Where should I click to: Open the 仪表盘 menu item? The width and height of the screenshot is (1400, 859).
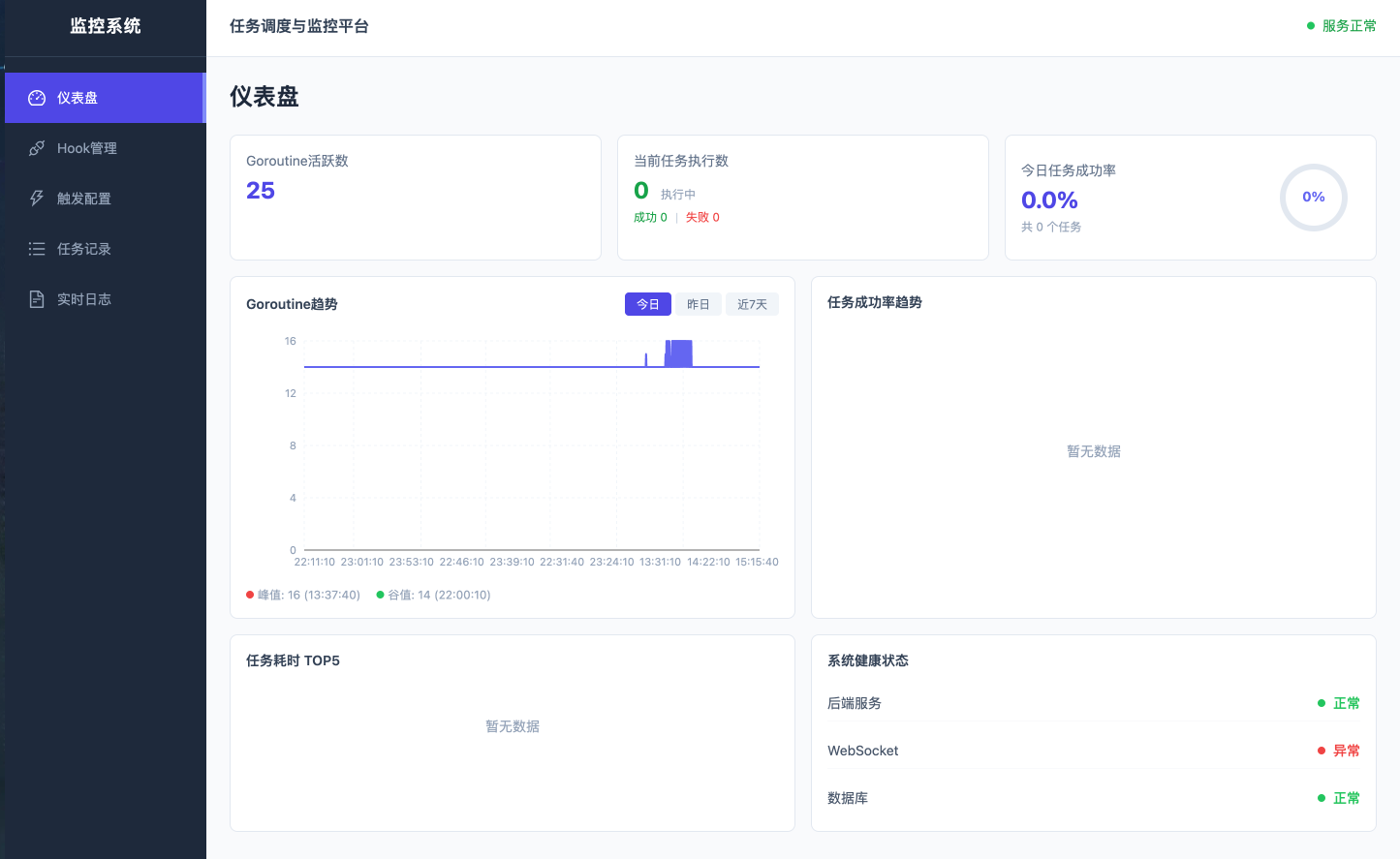[x=105, y=98]
